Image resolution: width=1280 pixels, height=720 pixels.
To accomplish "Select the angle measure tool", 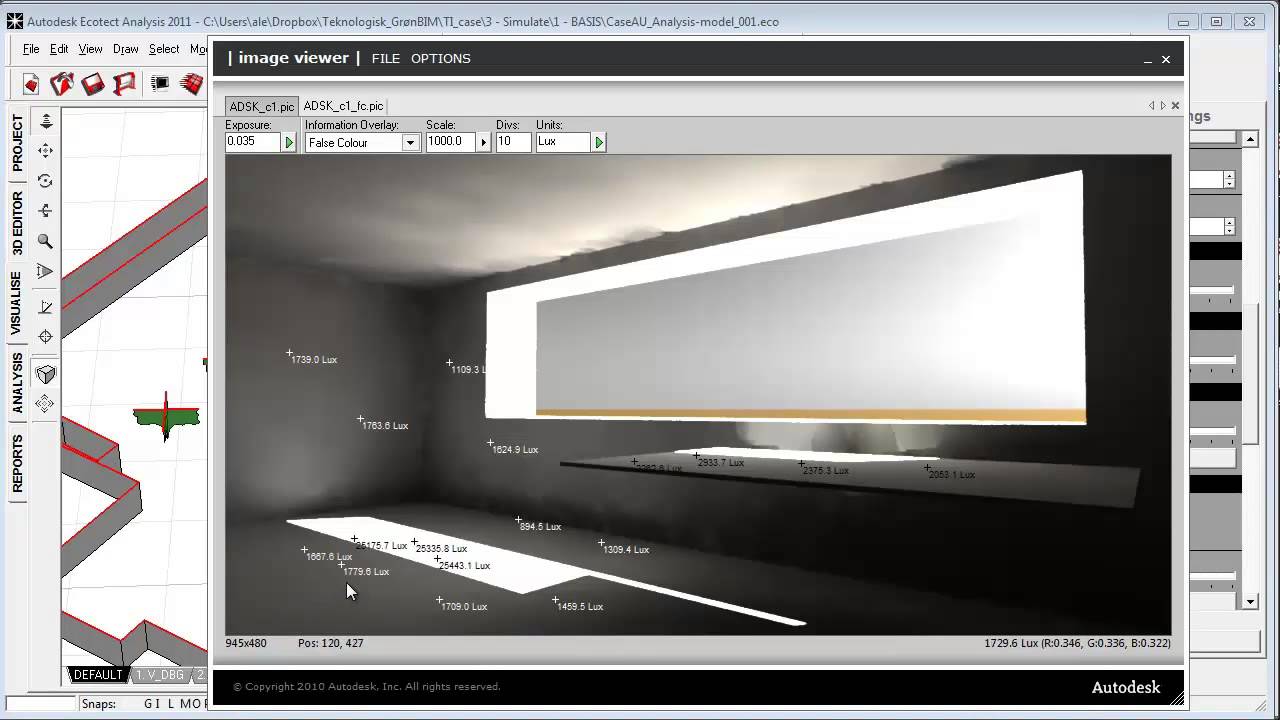I will tap(45, 307).
